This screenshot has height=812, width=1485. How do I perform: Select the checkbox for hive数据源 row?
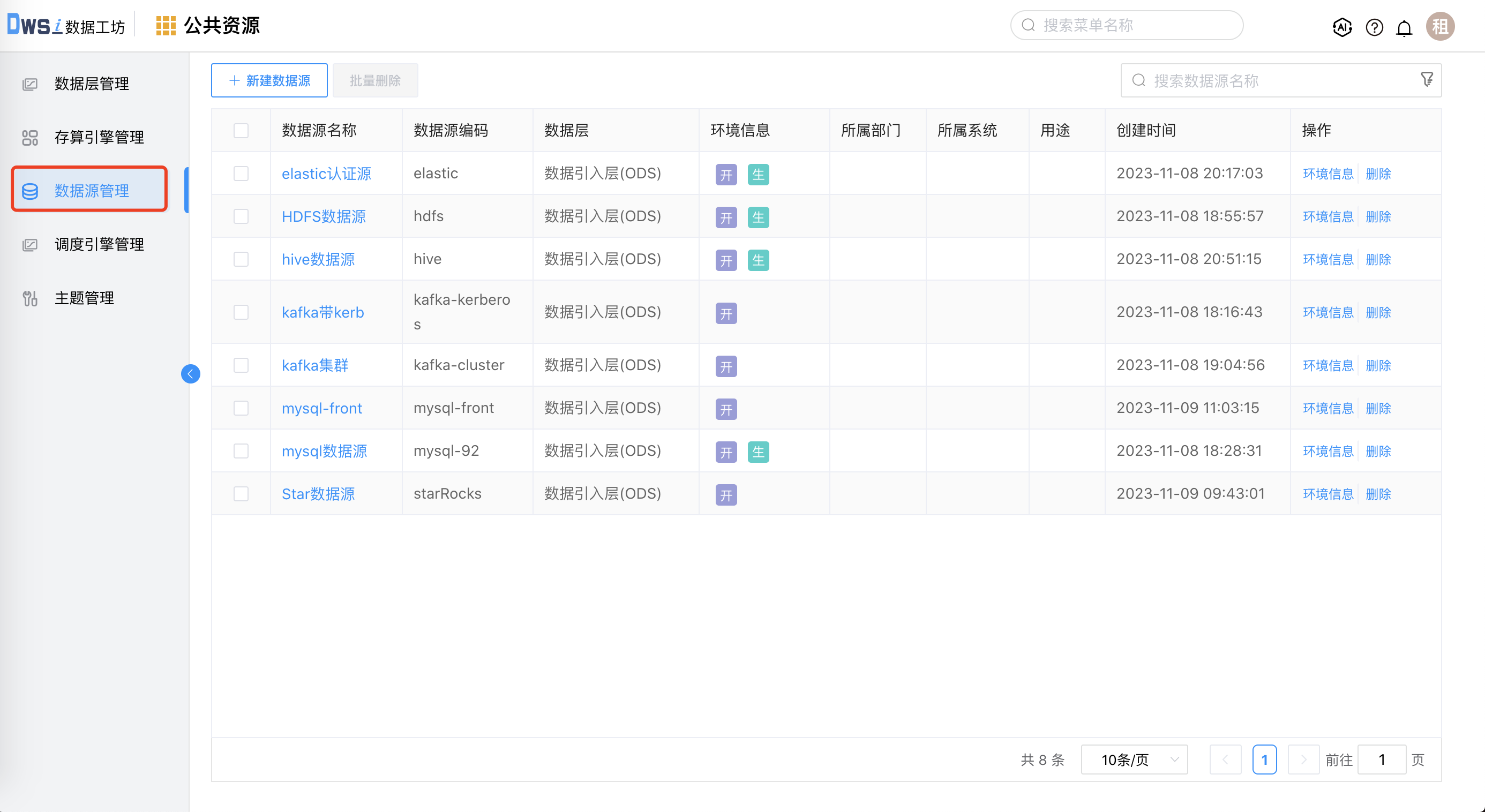click(x=241, y=259)
